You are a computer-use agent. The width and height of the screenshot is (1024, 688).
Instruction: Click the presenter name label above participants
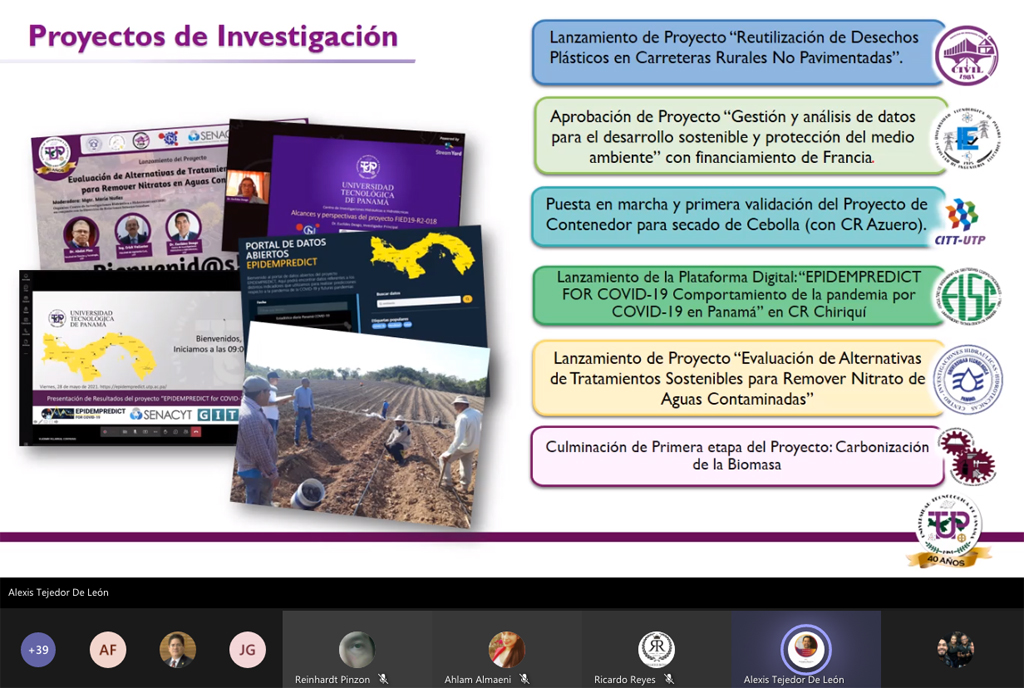point(58,592)
